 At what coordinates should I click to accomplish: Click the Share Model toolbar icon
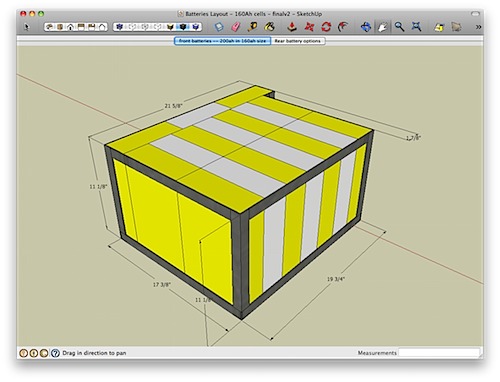(456, 27)
